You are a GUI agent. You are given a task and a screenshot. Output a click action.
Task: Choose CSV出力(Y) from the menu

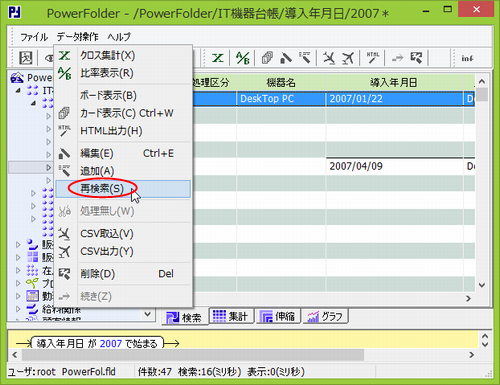(123, 251)
